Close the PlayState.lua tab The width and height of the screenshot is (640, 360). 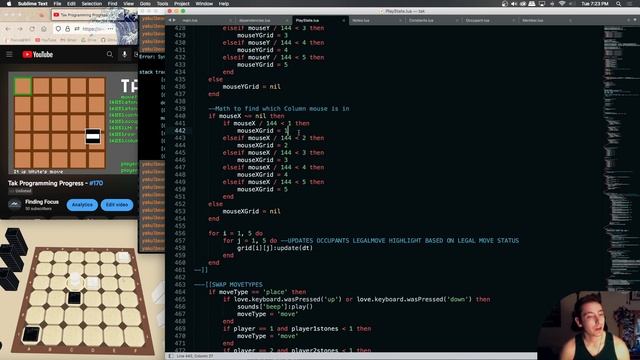343,20
